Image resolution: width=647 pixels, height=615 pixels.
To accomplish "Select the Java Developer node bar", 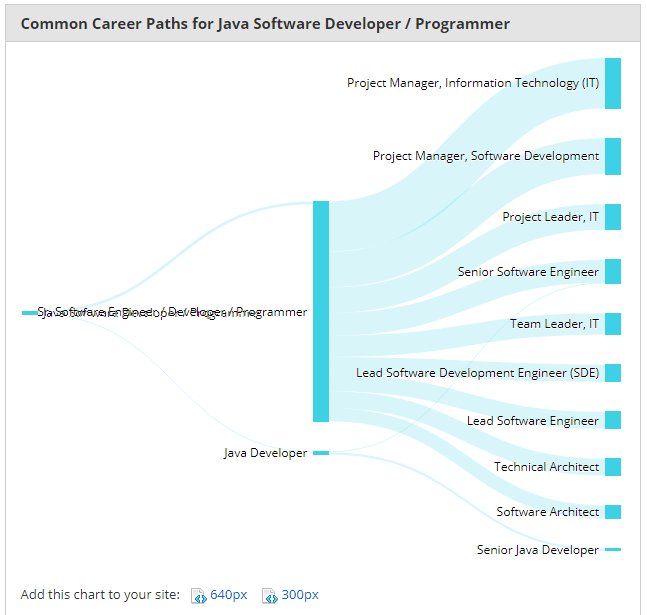I will [x=321, y=453].
